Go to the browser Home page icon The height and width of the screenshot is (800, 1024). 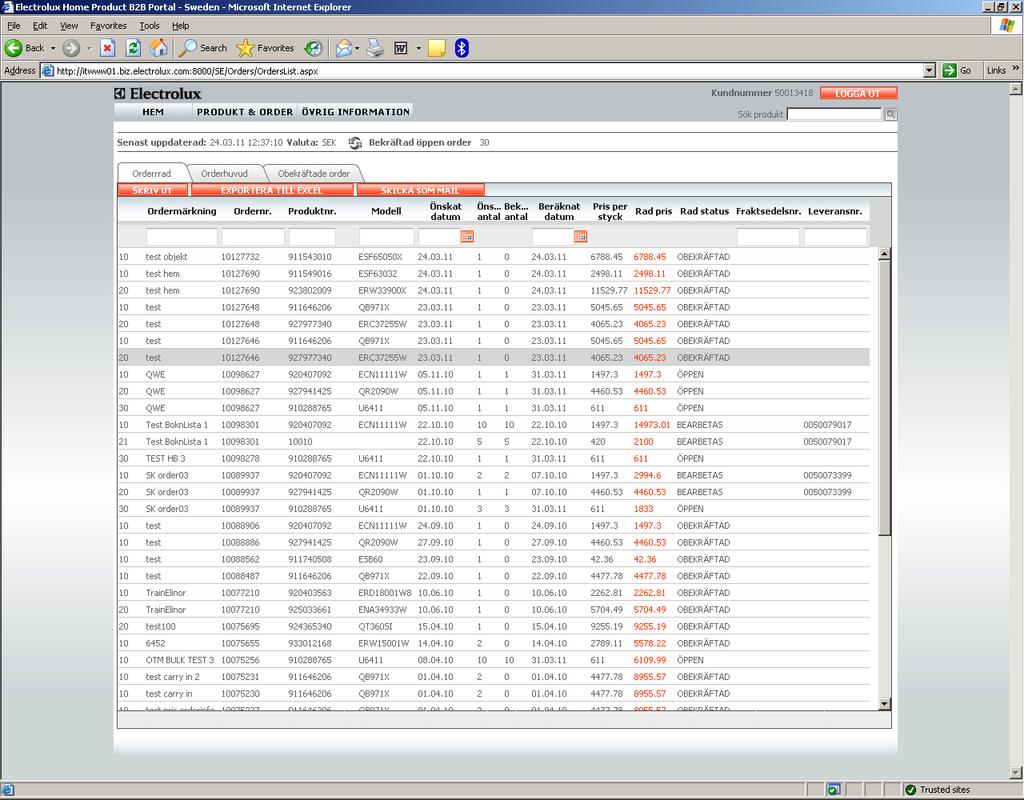pos(159,48)
